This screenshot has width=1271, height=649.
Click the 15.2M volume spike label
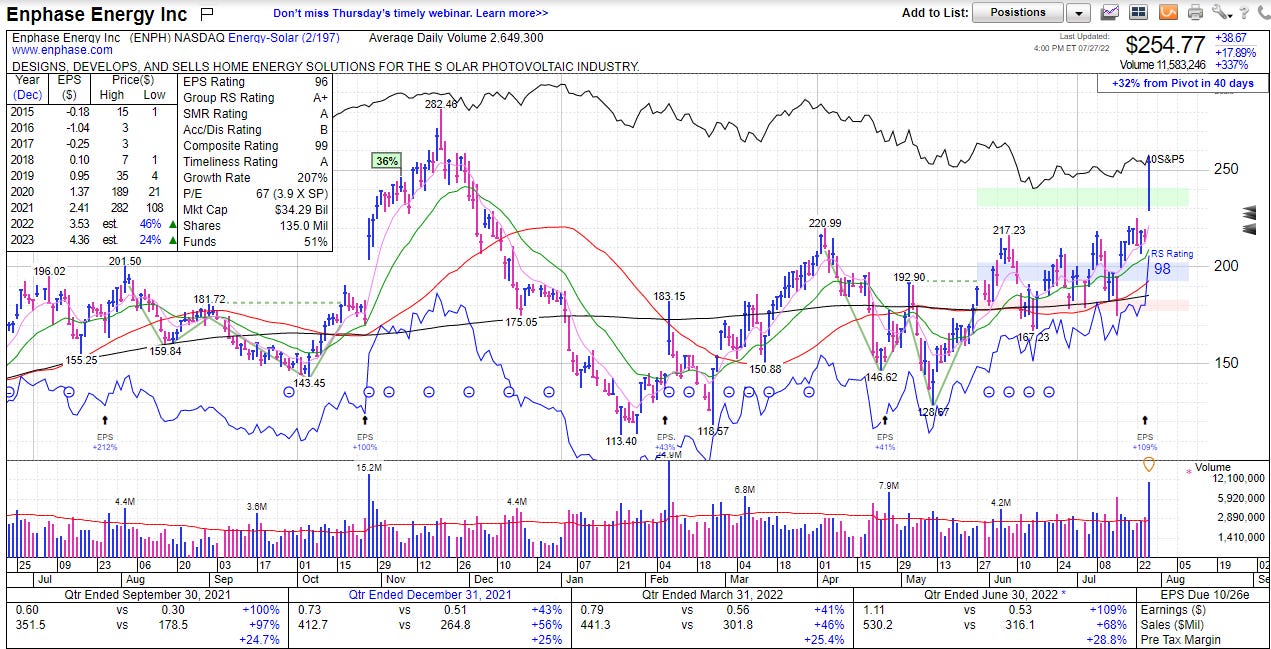coord(368,467)
